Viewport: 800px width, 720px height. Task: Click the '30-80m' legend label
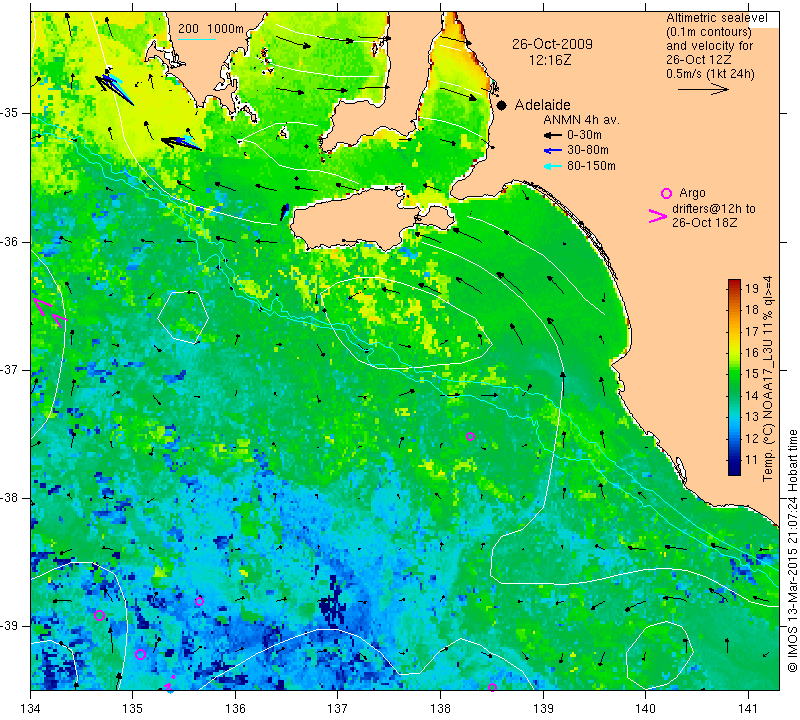(588, 150)
